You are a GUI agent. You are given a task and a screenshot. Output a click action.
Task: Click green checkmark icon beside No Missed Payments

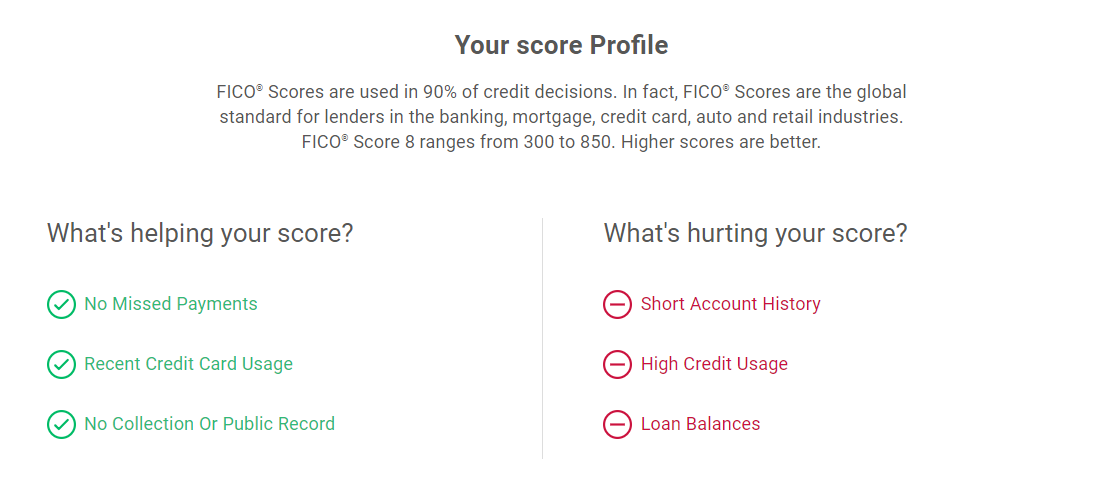coord(61,304)
